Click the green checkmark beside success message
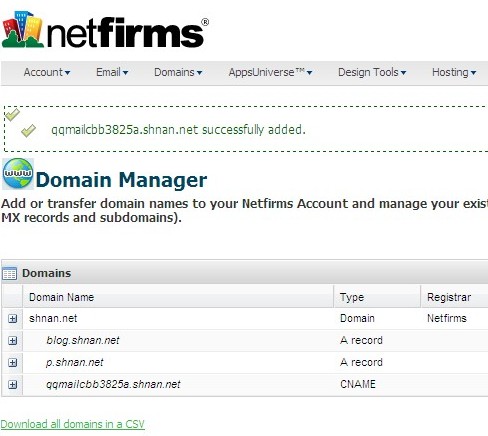 tap(28, 130)
